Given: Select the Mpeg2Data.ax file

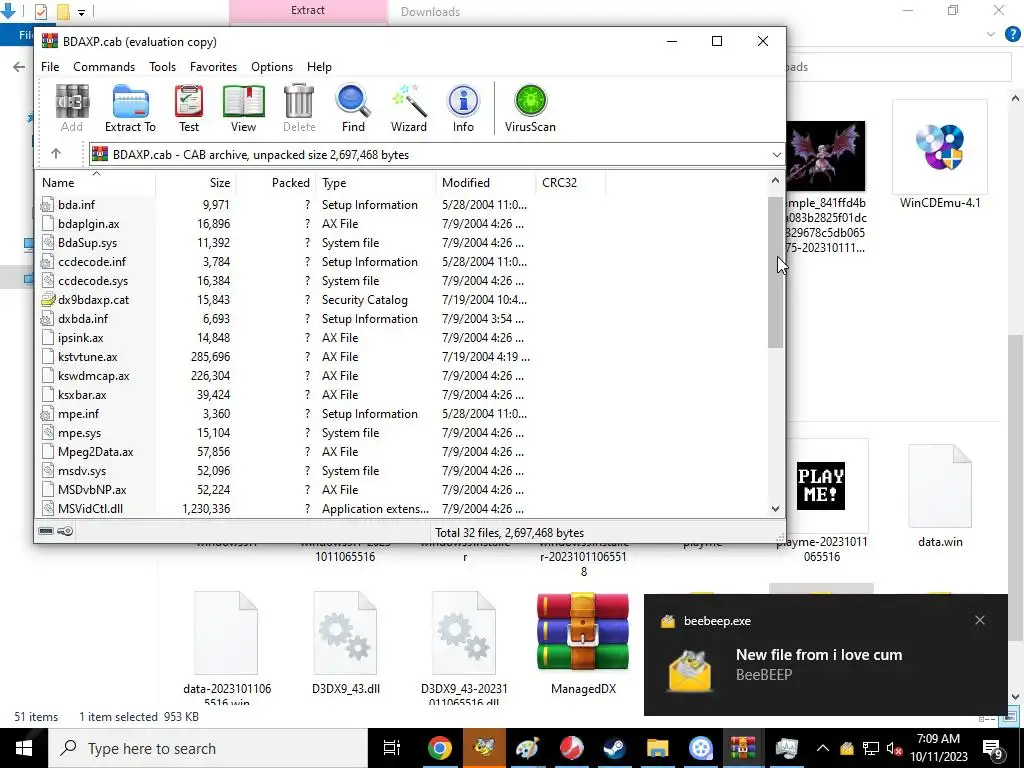Looking at the screenshot, I should (x=95, y=452).
